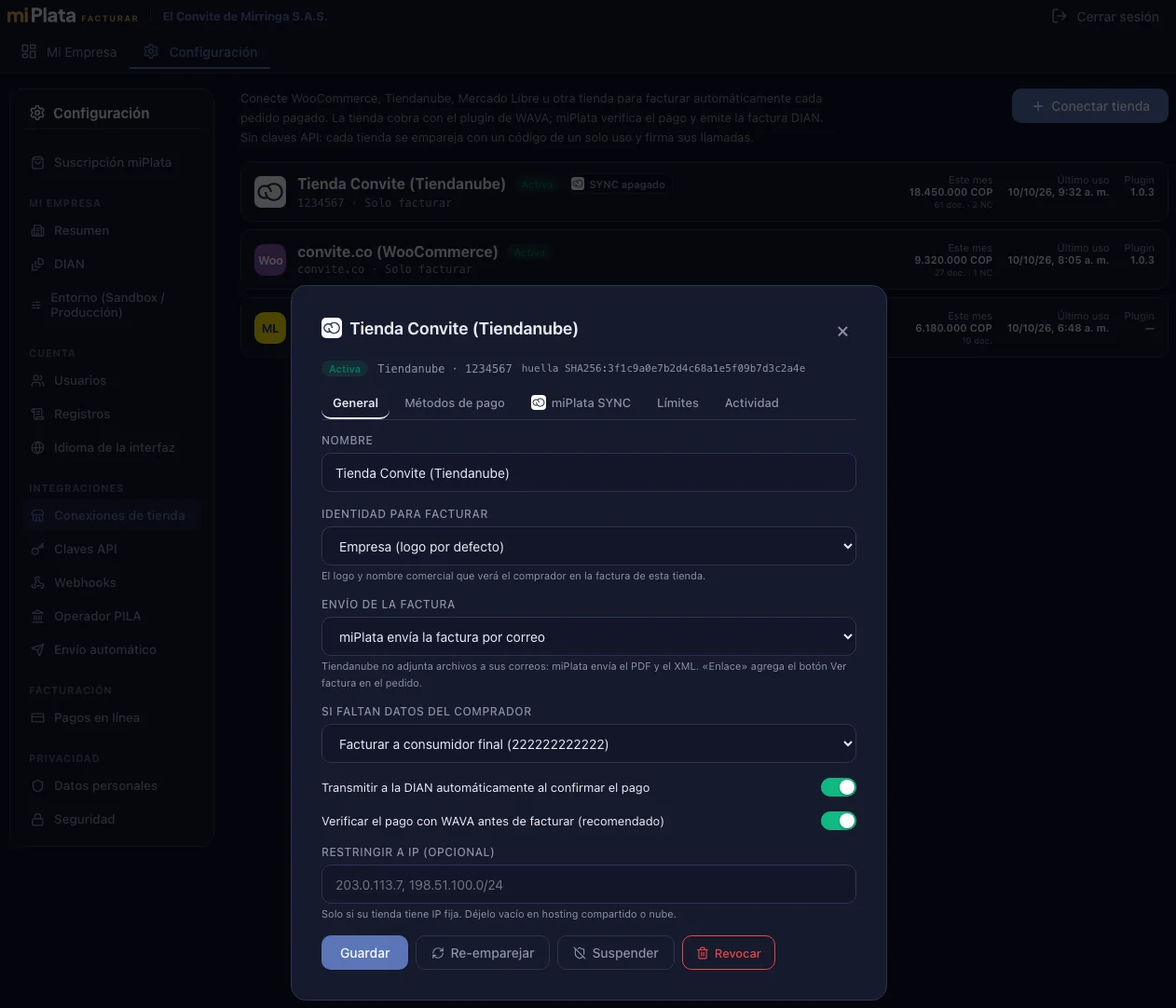Focus the Restringir a IP field
1176x1008 pixels.
(x=589, y=884)
